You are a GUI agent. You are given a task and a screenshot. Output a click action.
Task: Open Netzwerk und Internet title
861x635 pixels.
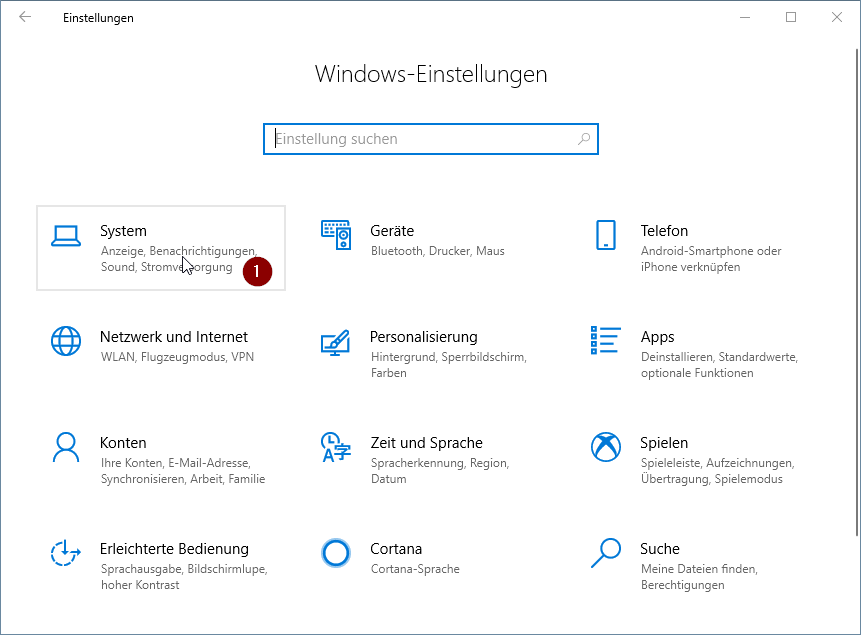point(174,337)
